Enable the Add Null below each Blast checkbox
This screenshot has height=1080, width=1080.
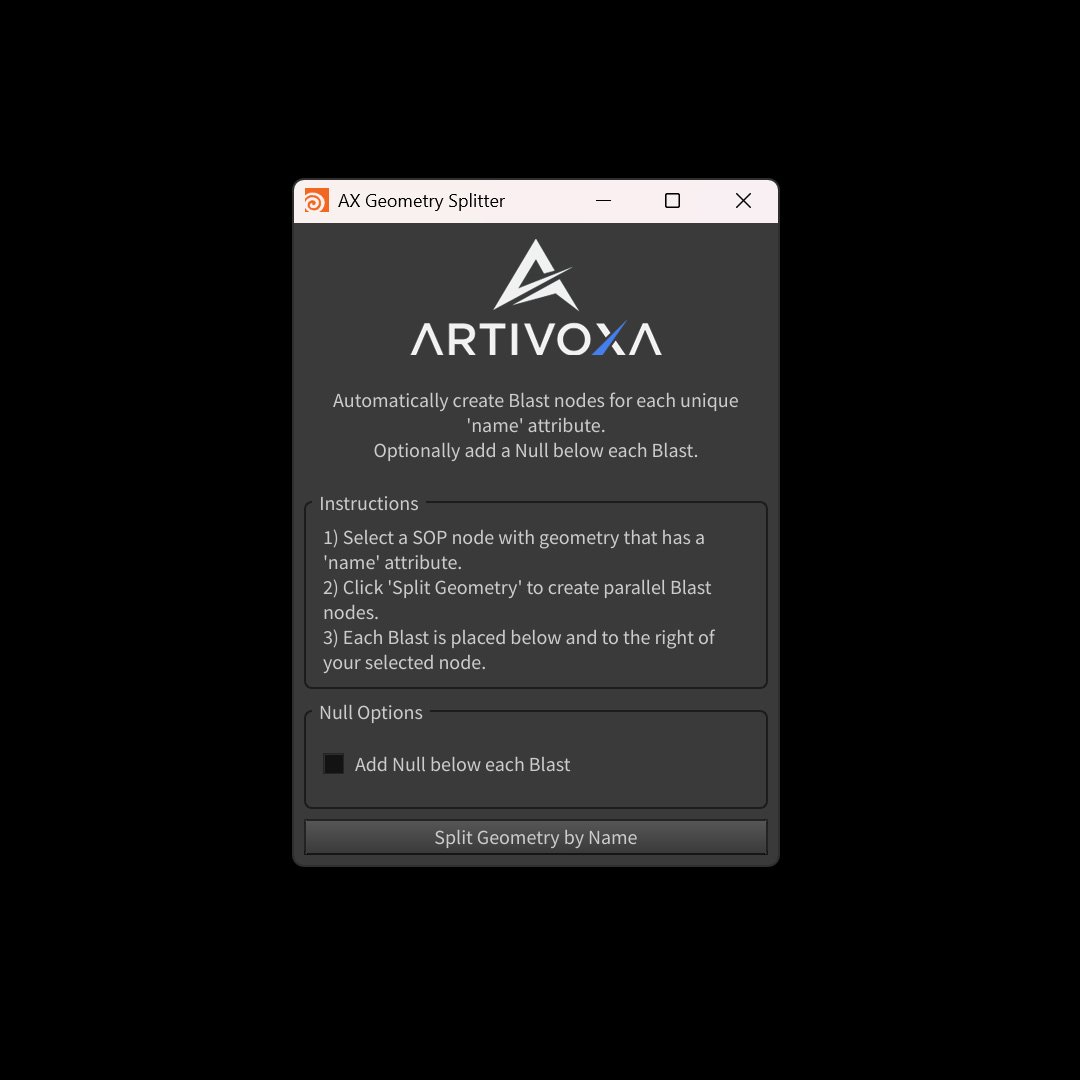coord(333,763)
